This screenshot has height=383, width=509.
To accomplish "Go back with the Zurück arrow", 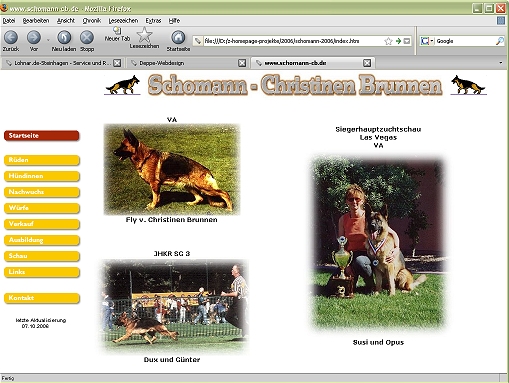I will 11,38.
